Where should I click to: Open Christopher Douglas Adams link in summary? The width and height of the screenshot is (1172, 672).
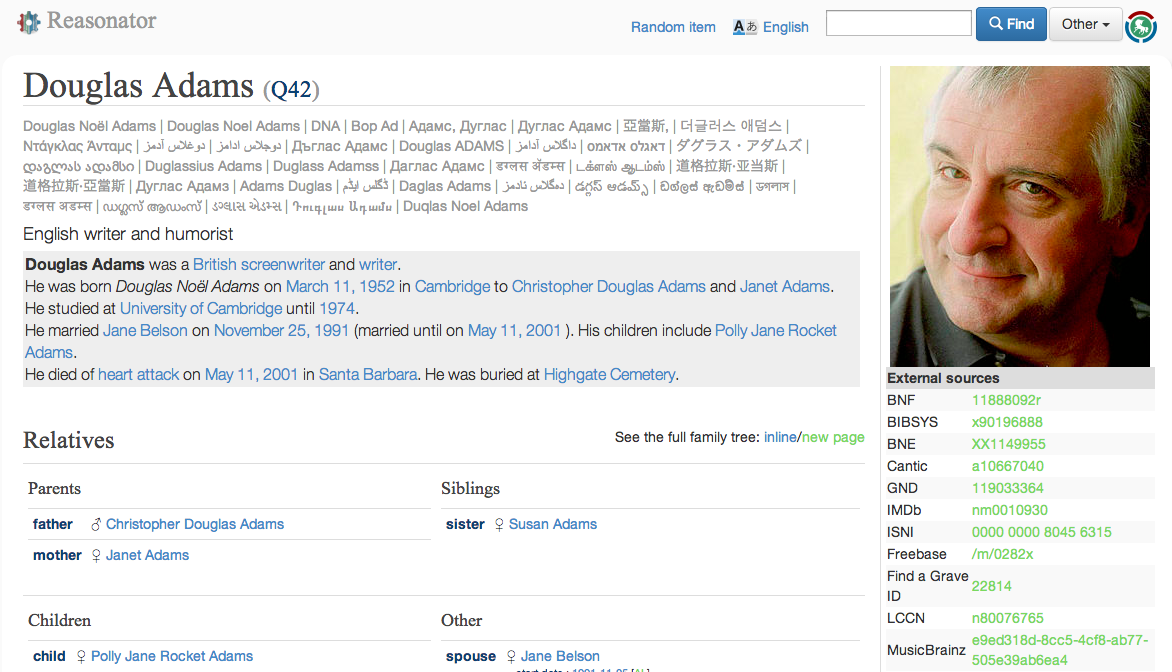[608, 286]
